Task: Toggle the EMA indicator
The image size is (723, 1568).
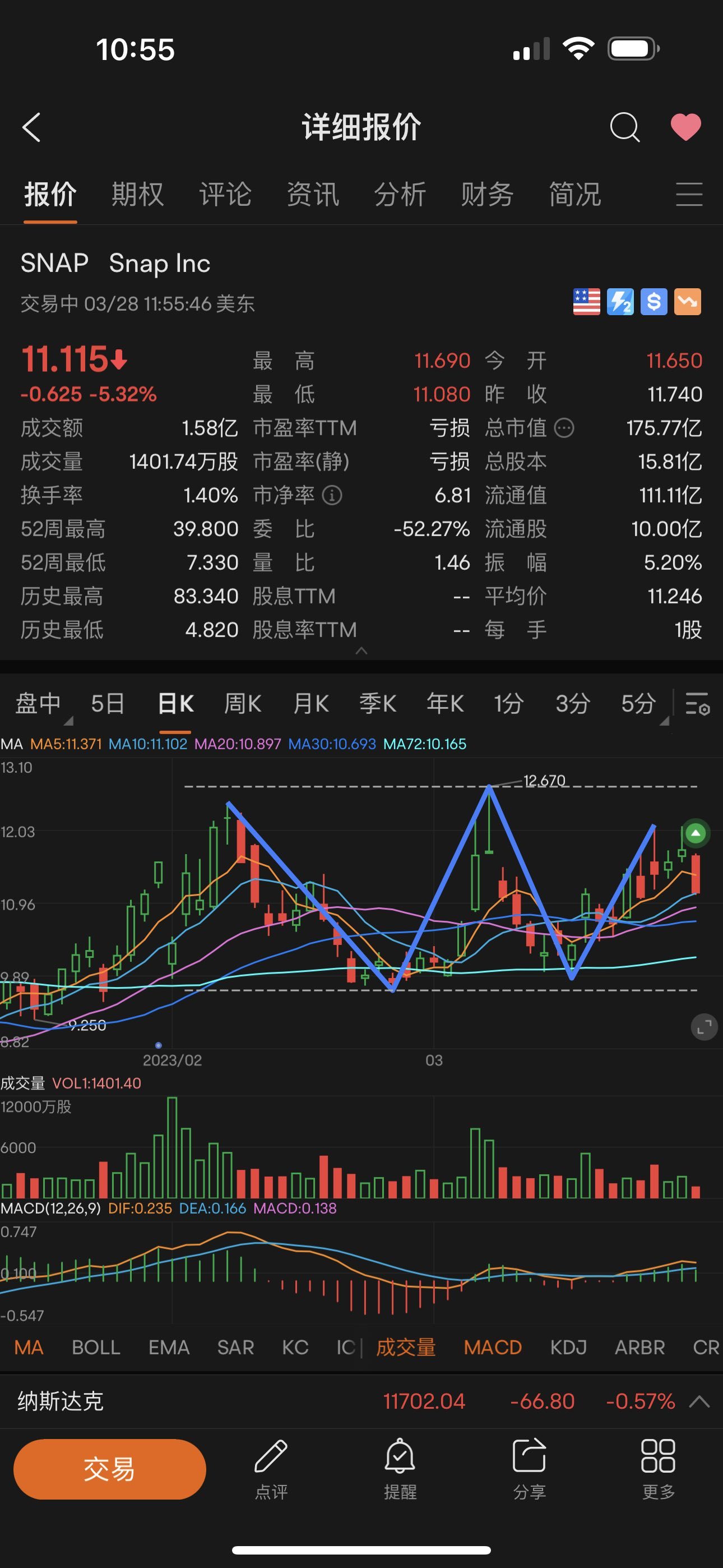Action: pyautogui.click(x=169, y=1348)
